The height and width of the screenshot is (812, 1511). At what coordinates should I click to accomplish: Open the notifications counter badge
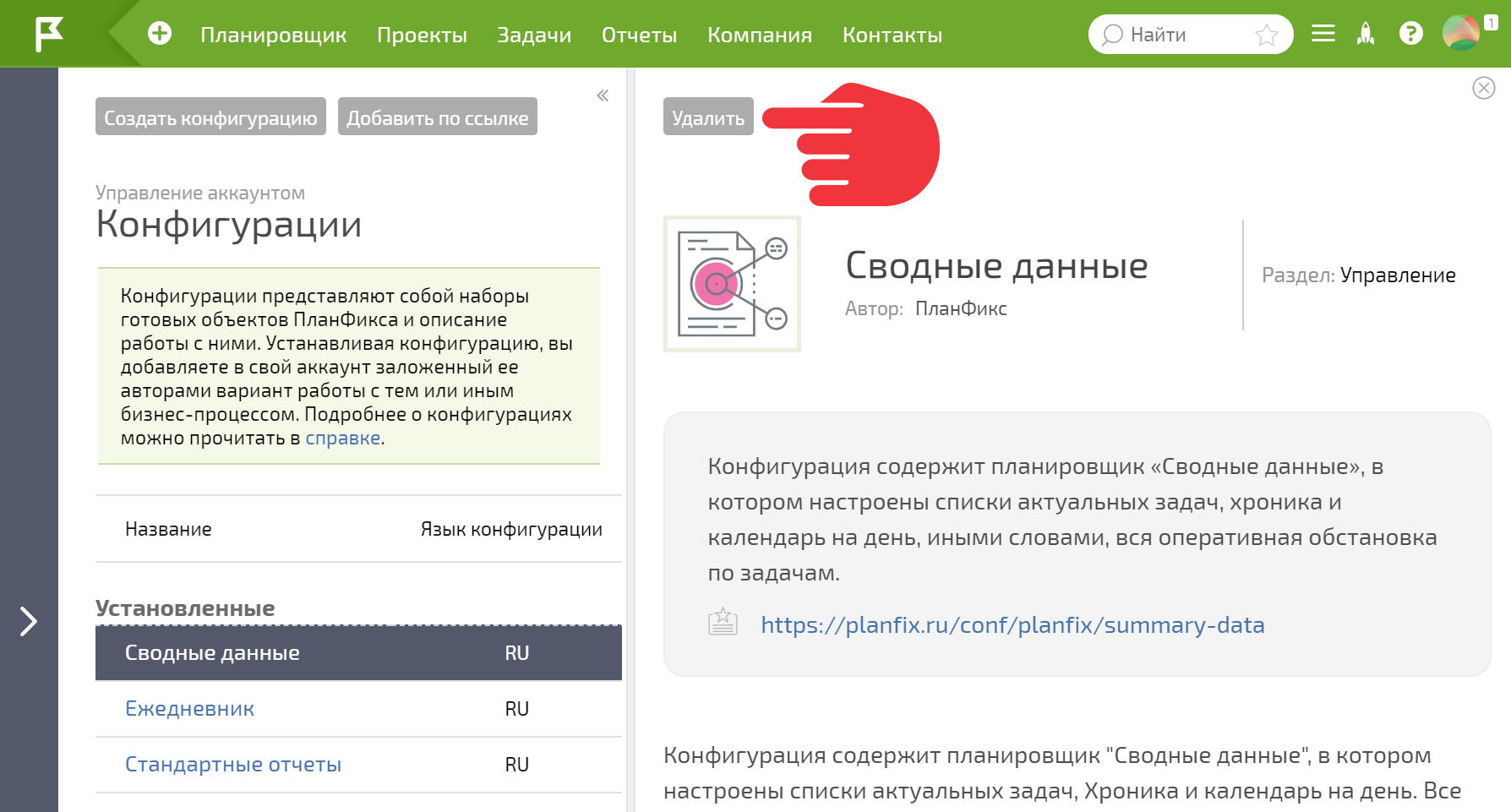[1492, 23]
